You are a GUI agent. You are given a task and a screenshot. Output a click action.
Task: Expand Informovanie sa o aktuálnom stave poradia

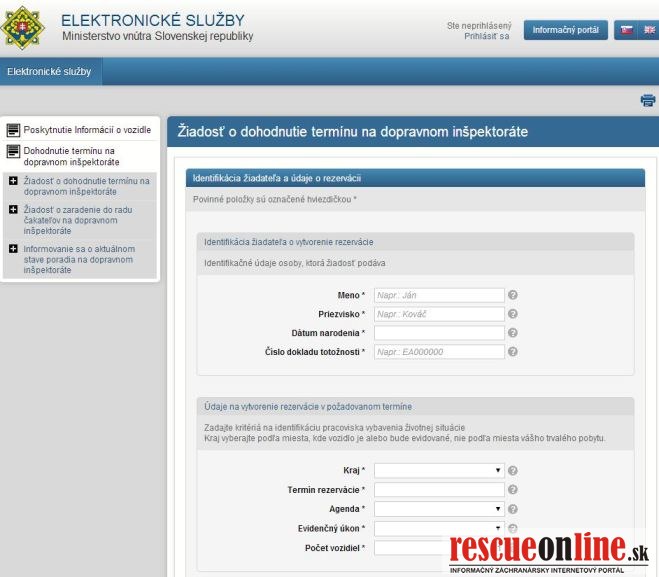(13, 248)
